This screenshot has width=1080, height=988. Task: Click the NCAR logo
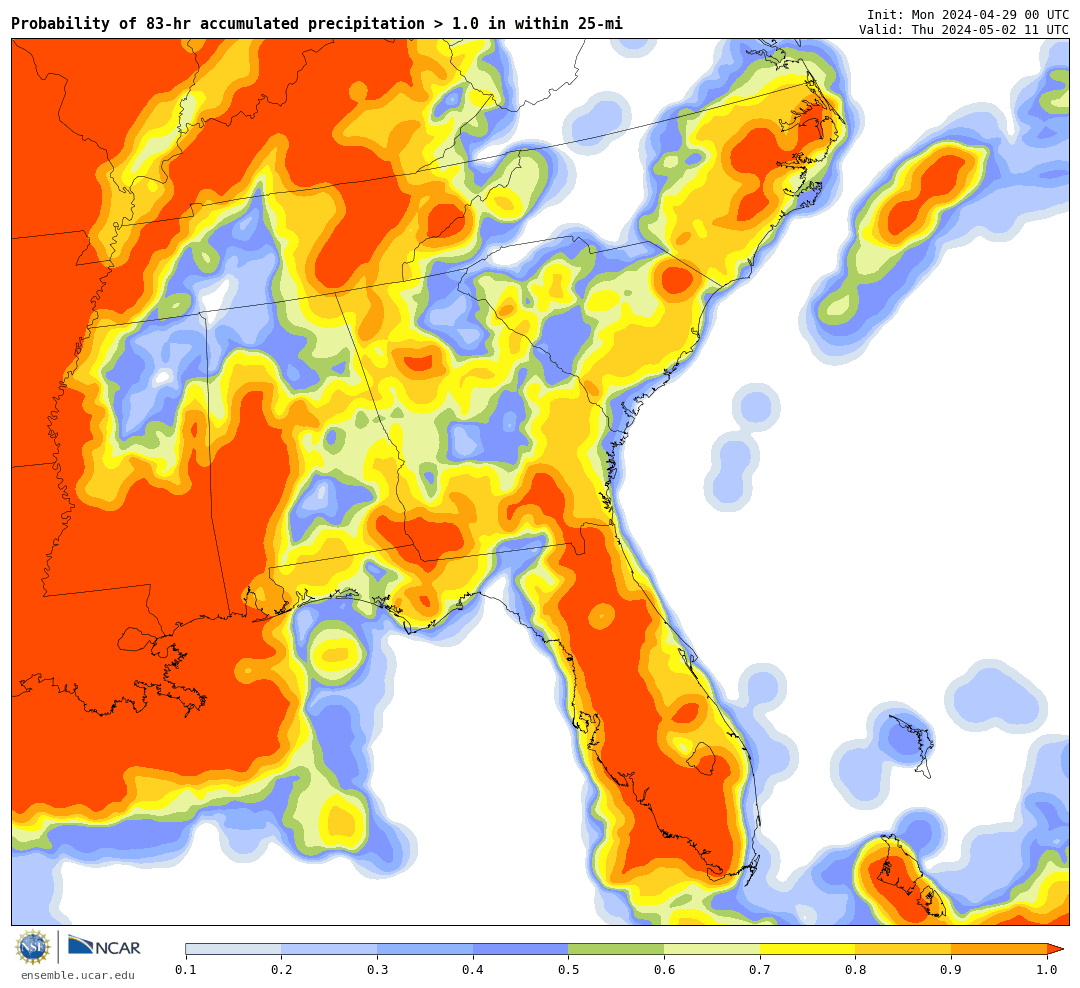point(104,945)
